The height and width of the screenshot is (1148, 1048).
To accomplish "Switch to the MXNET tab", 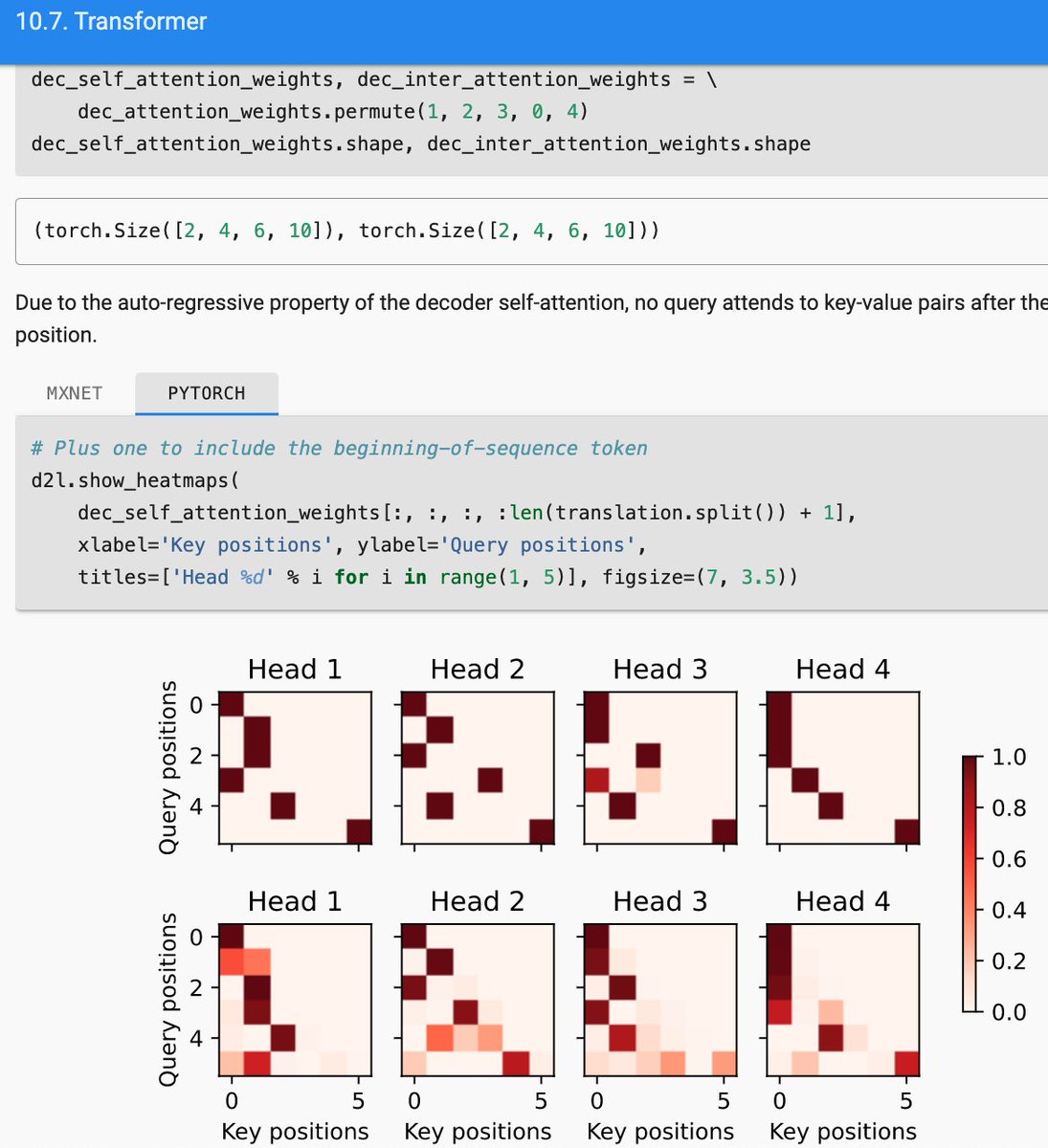I will click(x=73, y=392).
